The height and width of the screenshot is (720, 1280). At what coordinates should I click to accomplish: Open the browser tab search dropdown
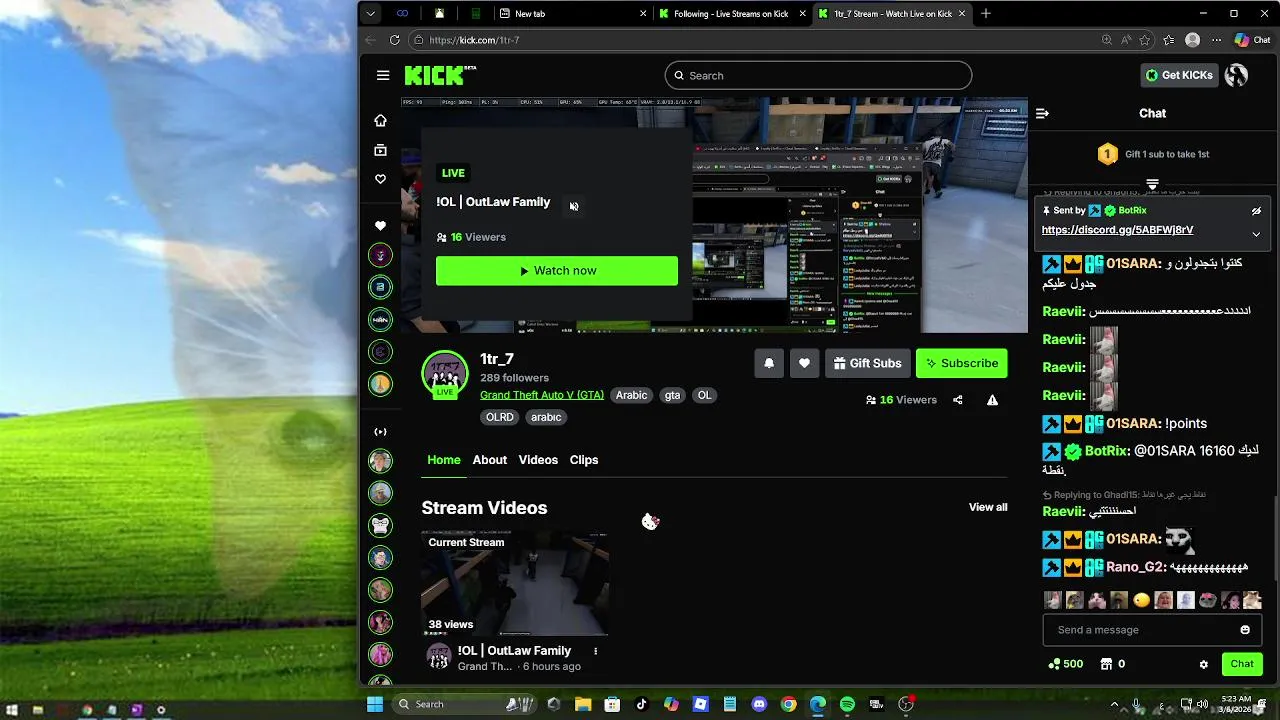click(x=371, y=14)
